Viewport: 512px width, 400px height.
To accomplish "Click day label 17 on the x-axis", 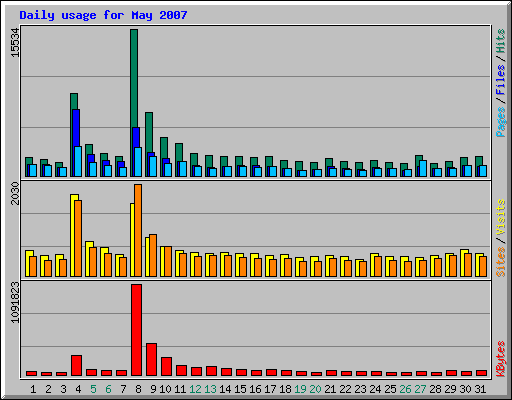I will coord(270,389).
